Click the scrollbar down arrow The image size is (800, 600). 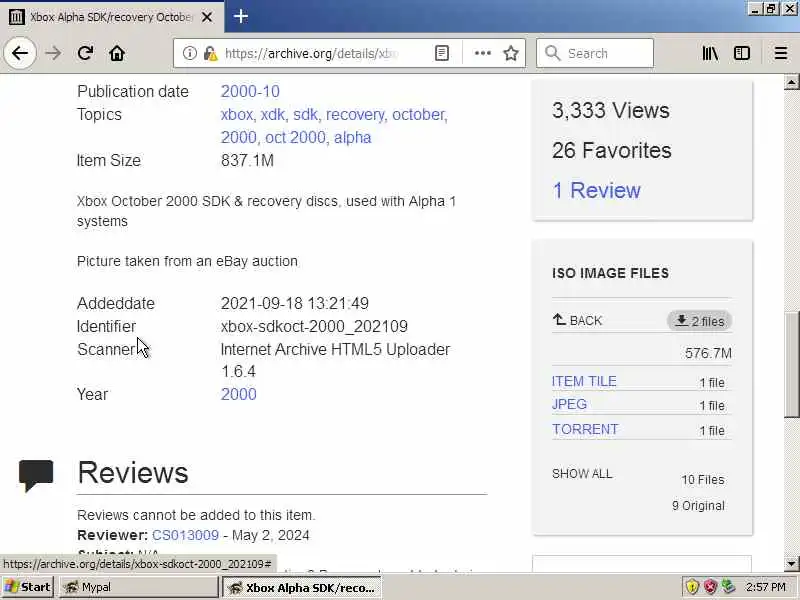pyautogui.click(x=791, y=564)
